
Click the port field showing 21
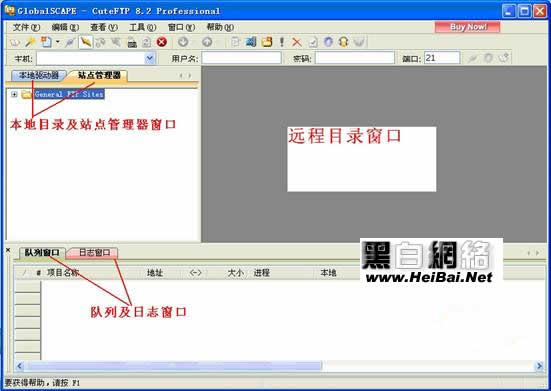(x=442, y=58)
